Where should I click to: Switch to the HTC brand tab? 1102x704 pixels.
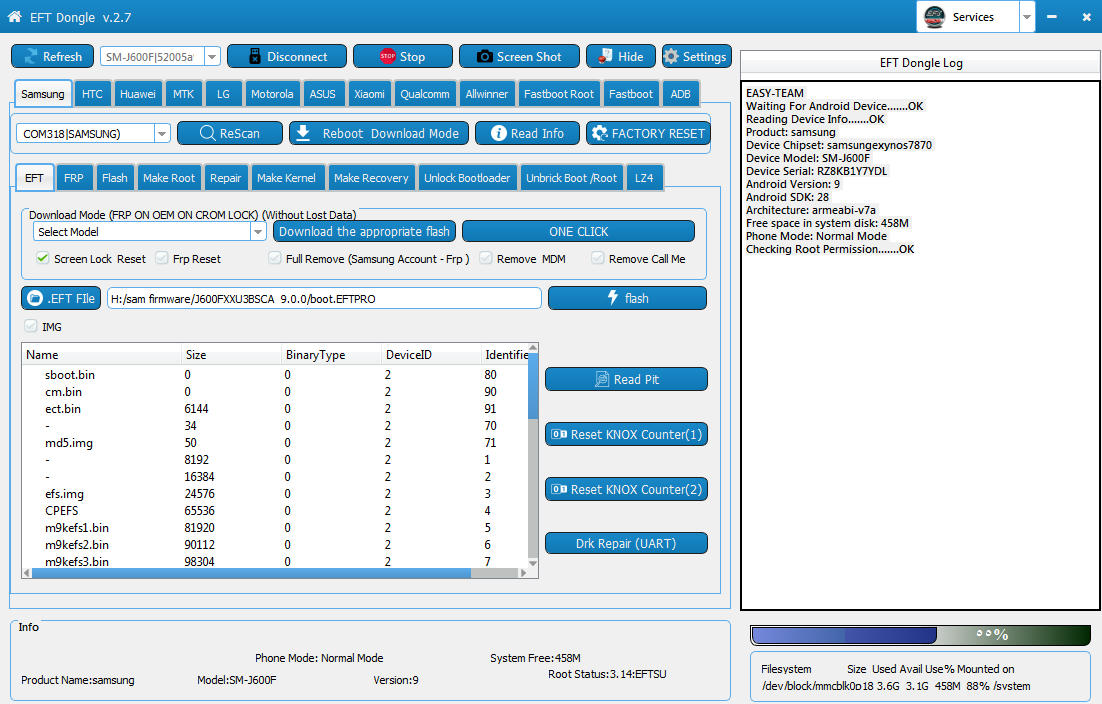coord(92,93)
